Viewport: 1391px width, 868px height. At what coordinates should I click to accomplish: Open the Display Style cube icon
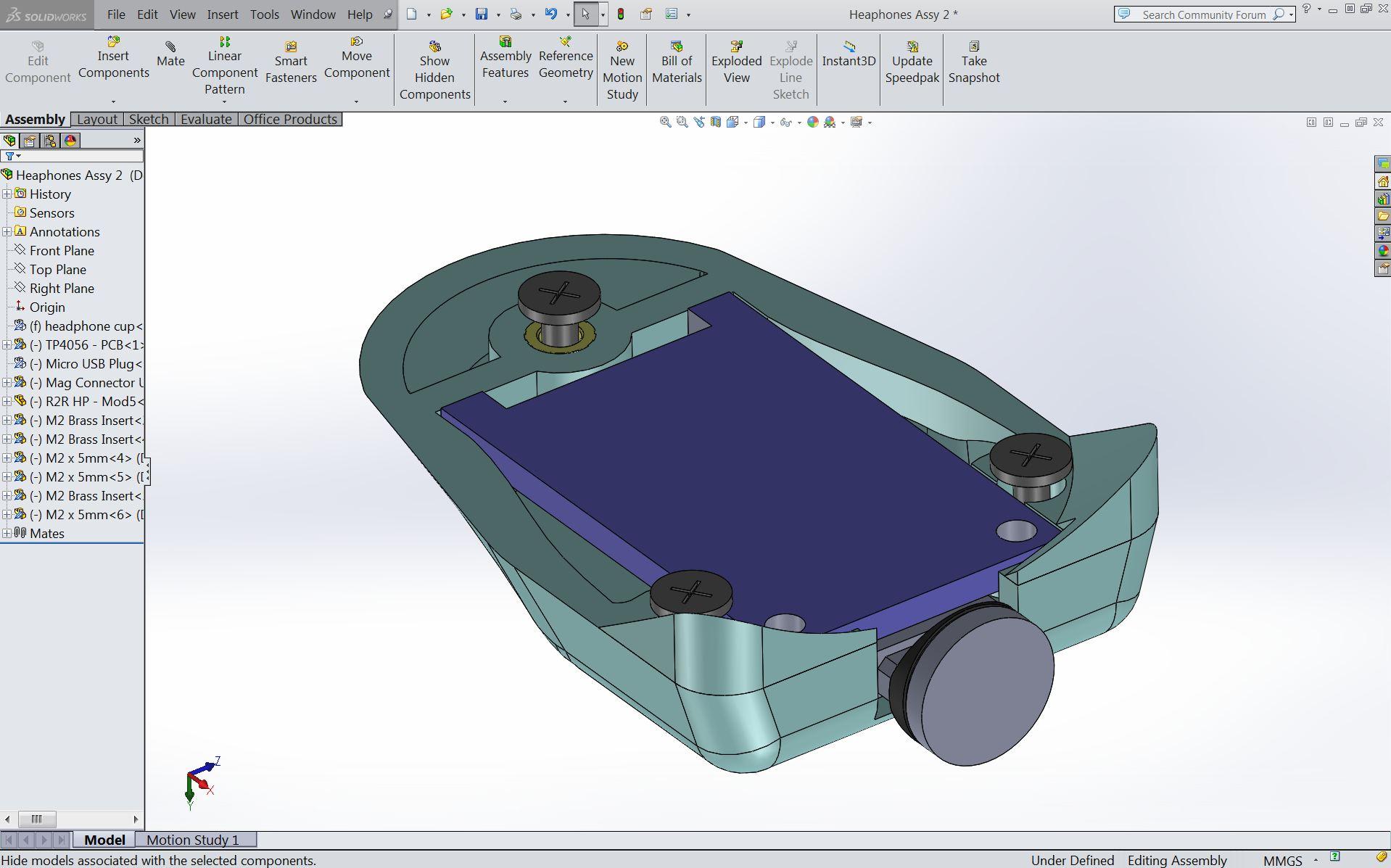pos(759,122)
